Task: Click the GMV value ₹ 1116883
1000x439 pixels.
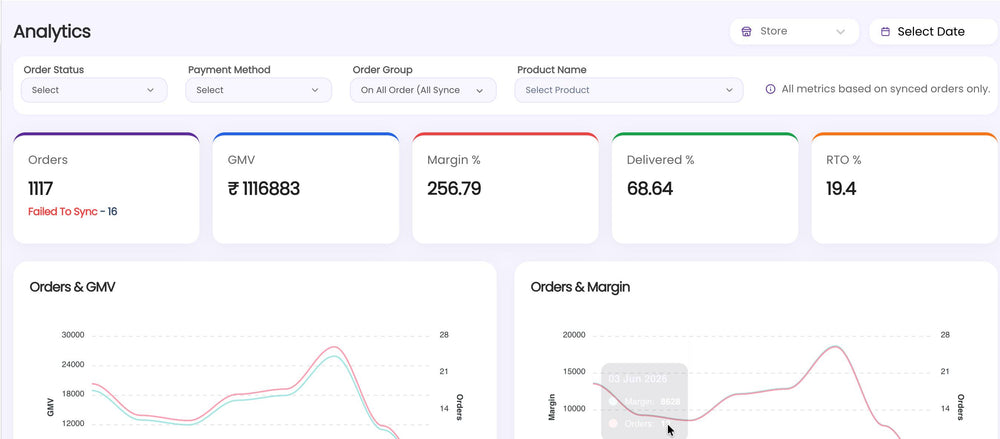Action: 263,188
